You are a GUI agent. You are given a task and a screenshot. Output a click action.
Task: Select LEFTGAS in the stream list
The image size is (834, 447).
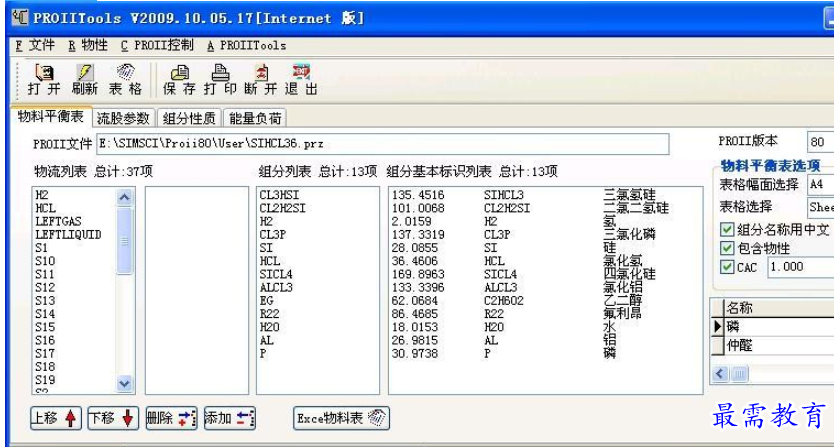point(59,221)
